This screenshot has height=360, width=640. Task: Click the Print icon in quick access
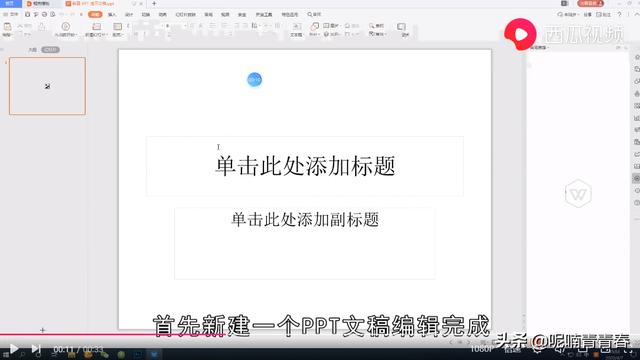44,14
